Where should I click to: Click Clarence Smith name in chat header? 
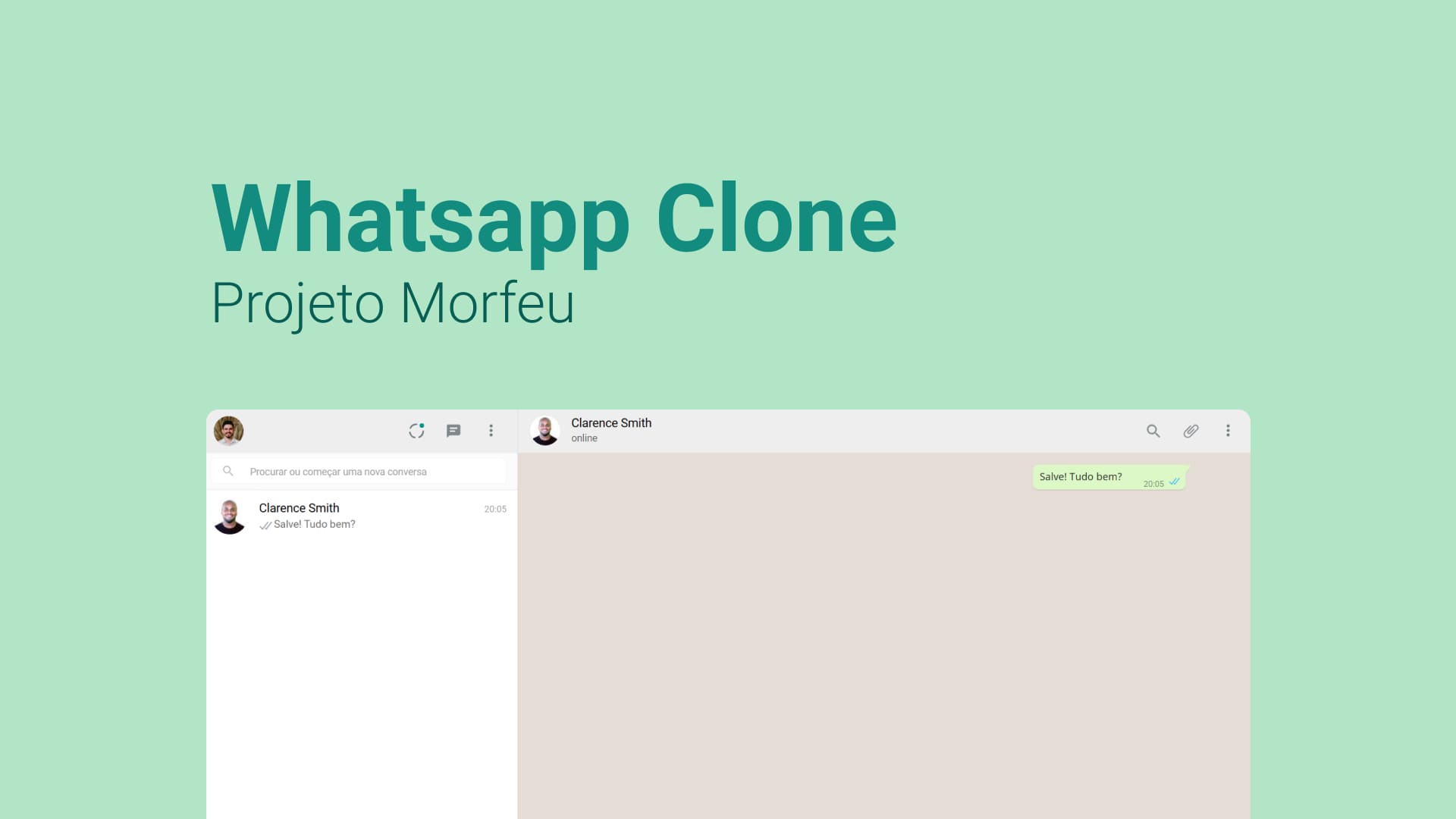611,423
